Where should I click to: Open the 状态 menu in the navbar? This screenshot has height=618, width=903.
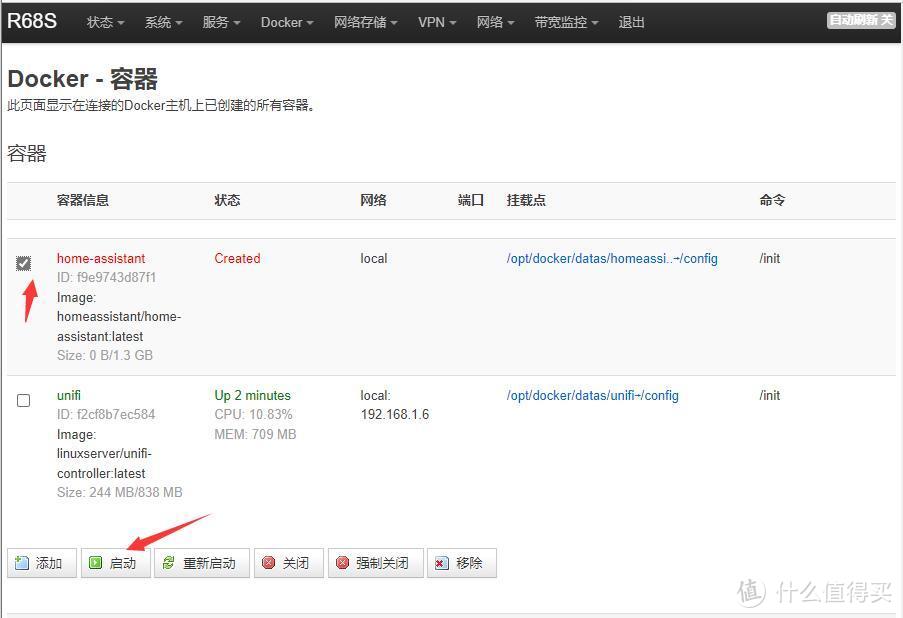[x=105, y=22]
